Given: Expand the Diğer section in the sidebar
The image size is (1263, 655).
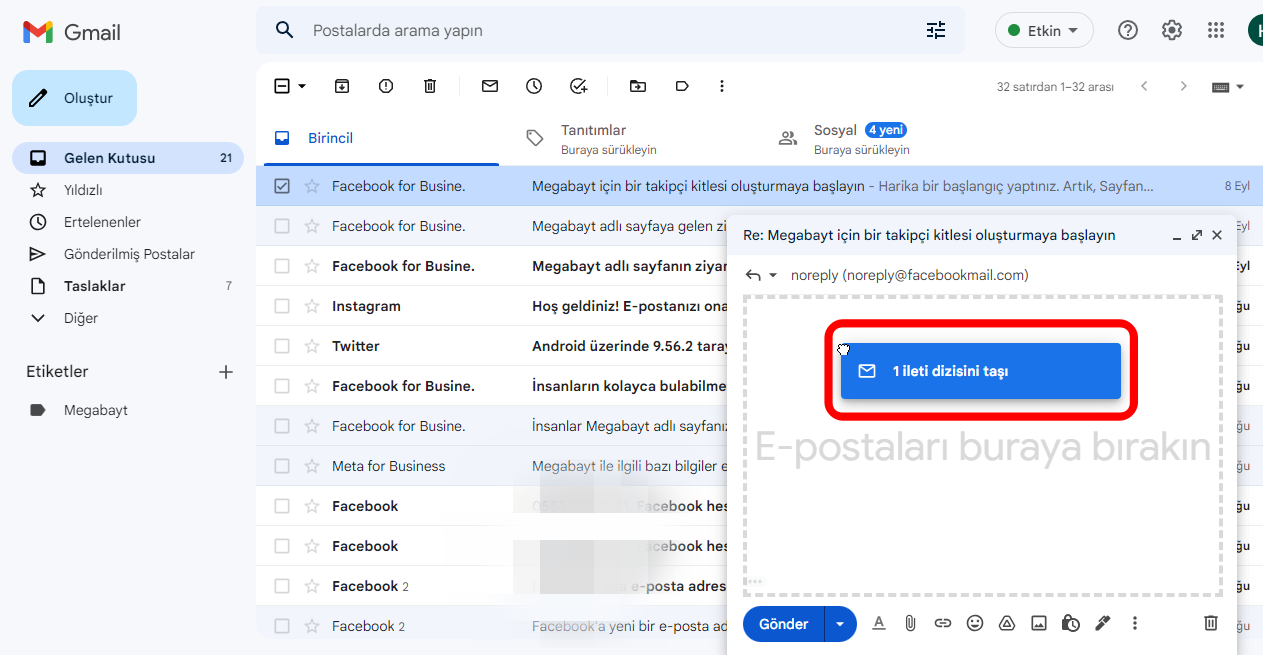Looking at the screenshot, I should [x=81, y=318].
